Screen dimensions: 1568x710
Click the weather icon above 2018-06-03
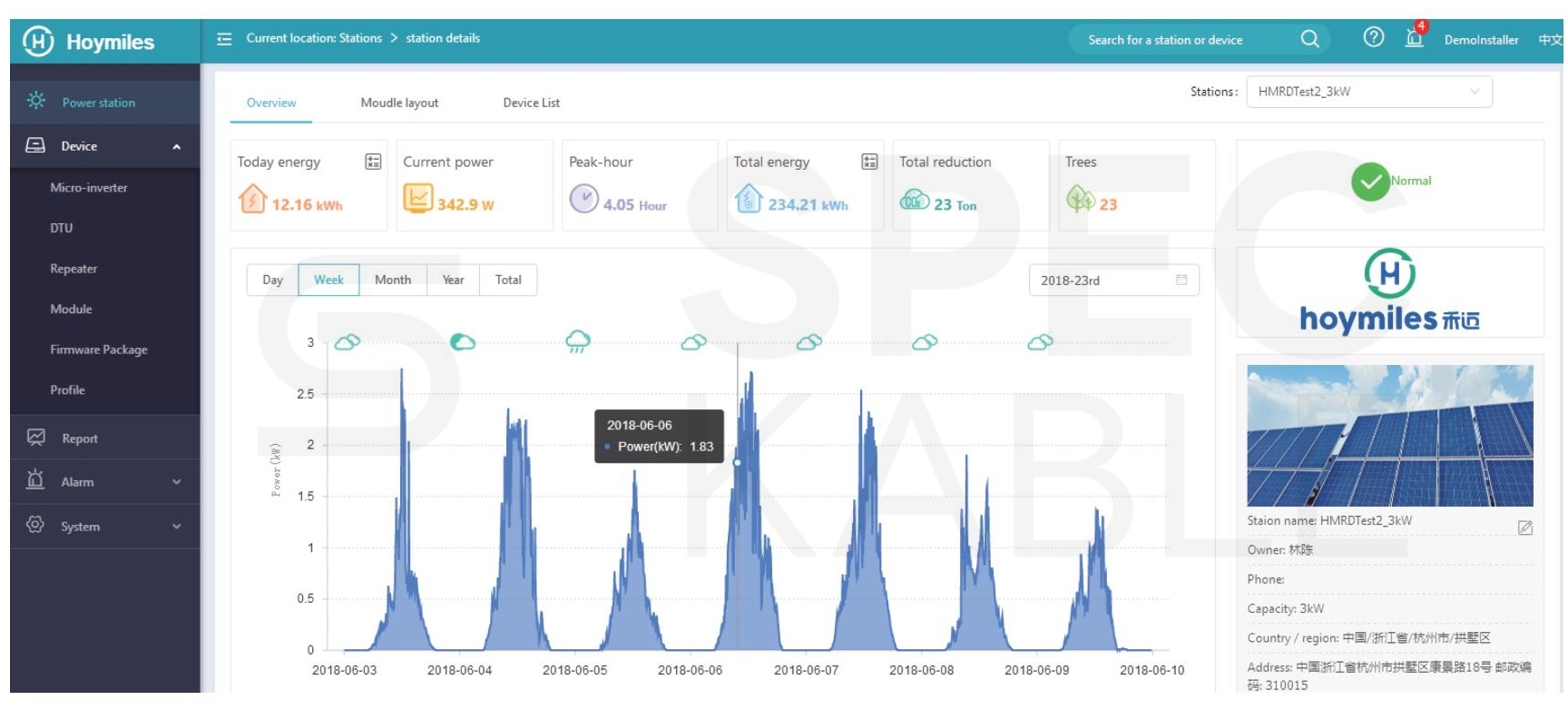pos(348,342)
